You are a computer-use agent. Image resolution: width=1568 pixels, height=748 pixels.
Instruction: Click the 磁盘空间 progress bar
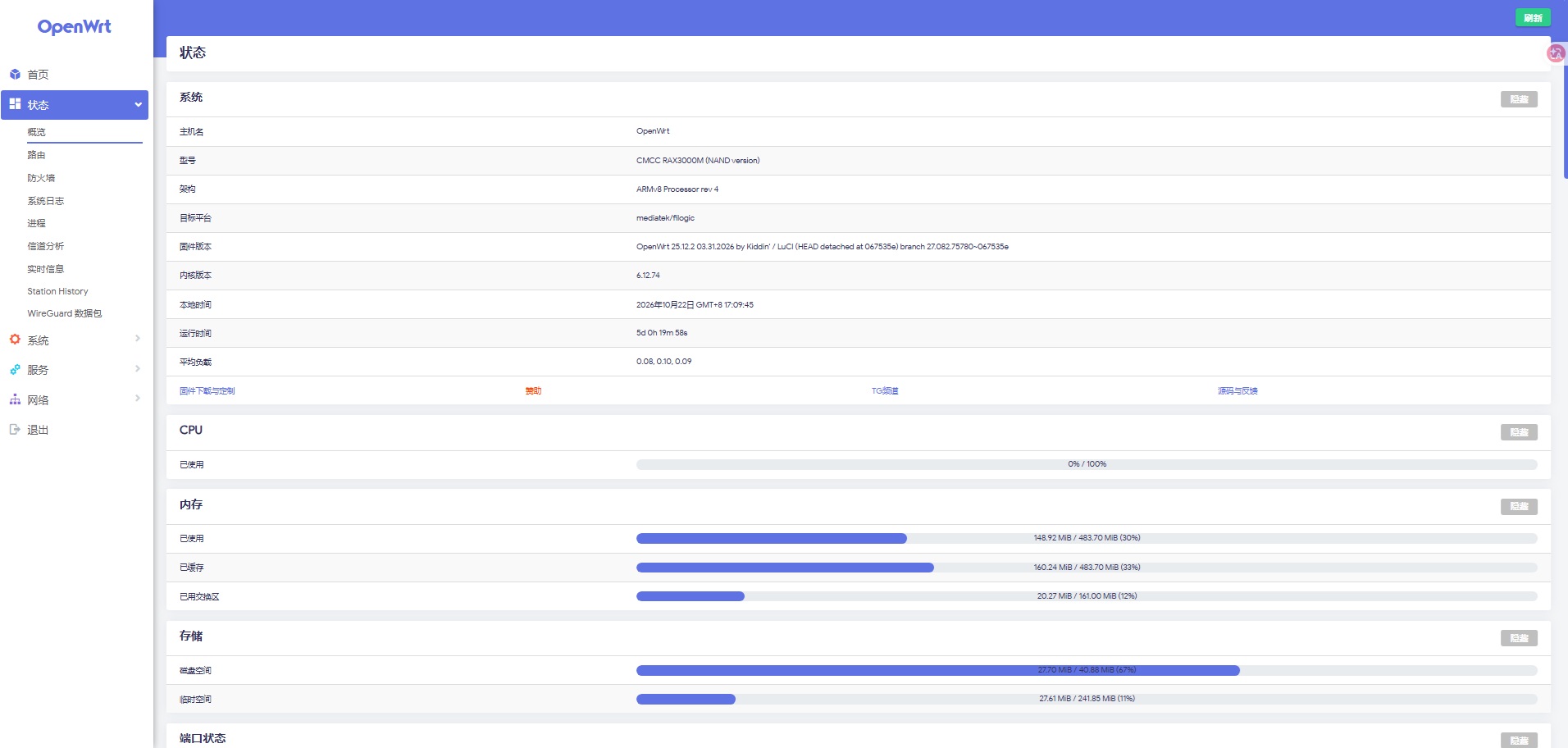[1087, 670]
